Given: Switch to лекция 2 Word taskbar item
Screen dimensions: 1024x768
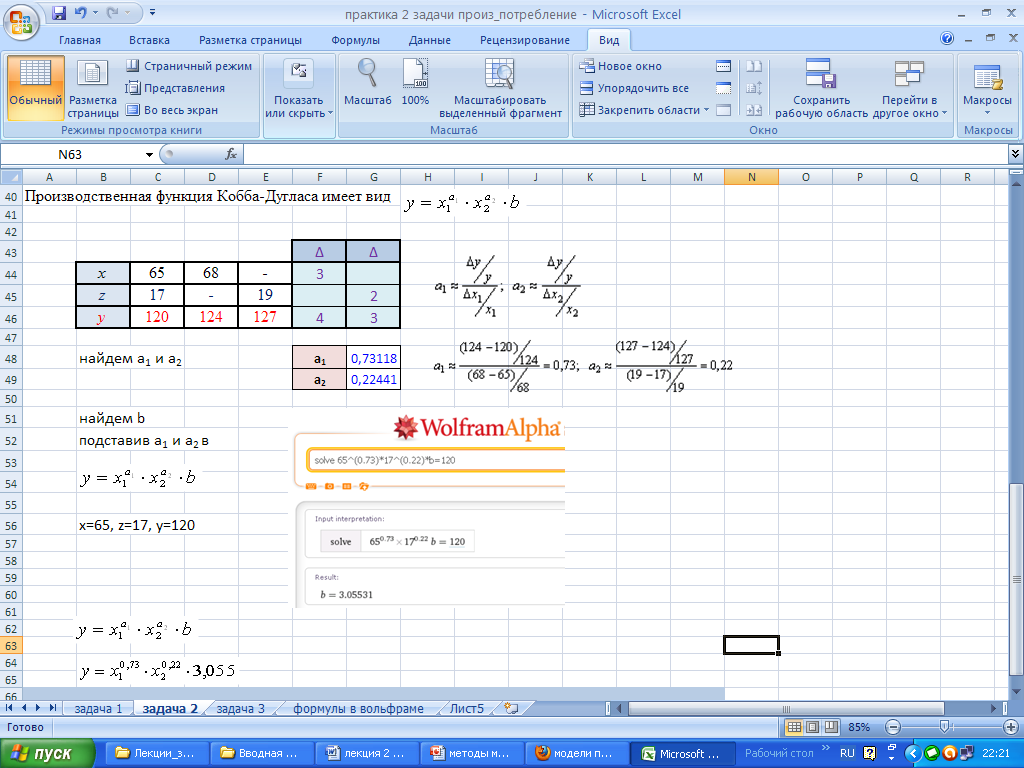Looking at the screenshot, I should pyautogui.click(x=366, y=754).
